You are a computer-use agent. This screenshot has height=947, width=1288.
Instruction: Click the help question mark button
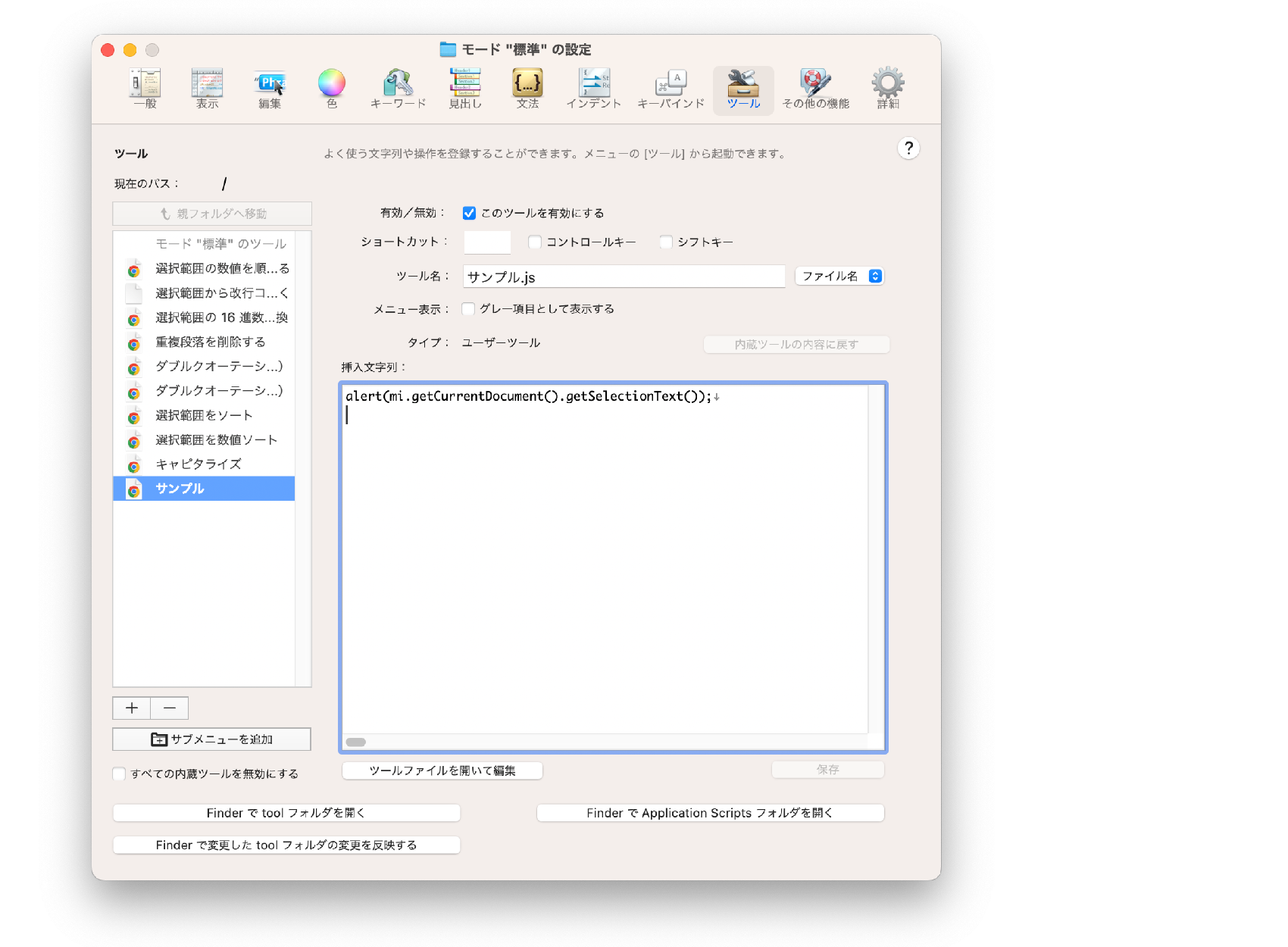[x=908, y=148]
